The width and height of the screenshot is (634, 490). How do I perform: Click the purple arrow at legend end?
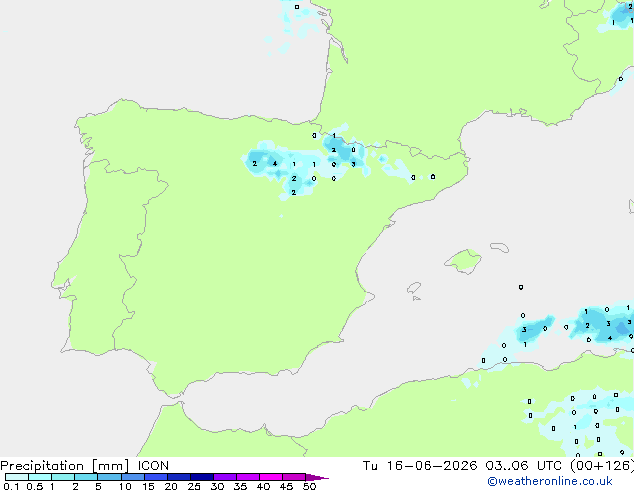317,477
